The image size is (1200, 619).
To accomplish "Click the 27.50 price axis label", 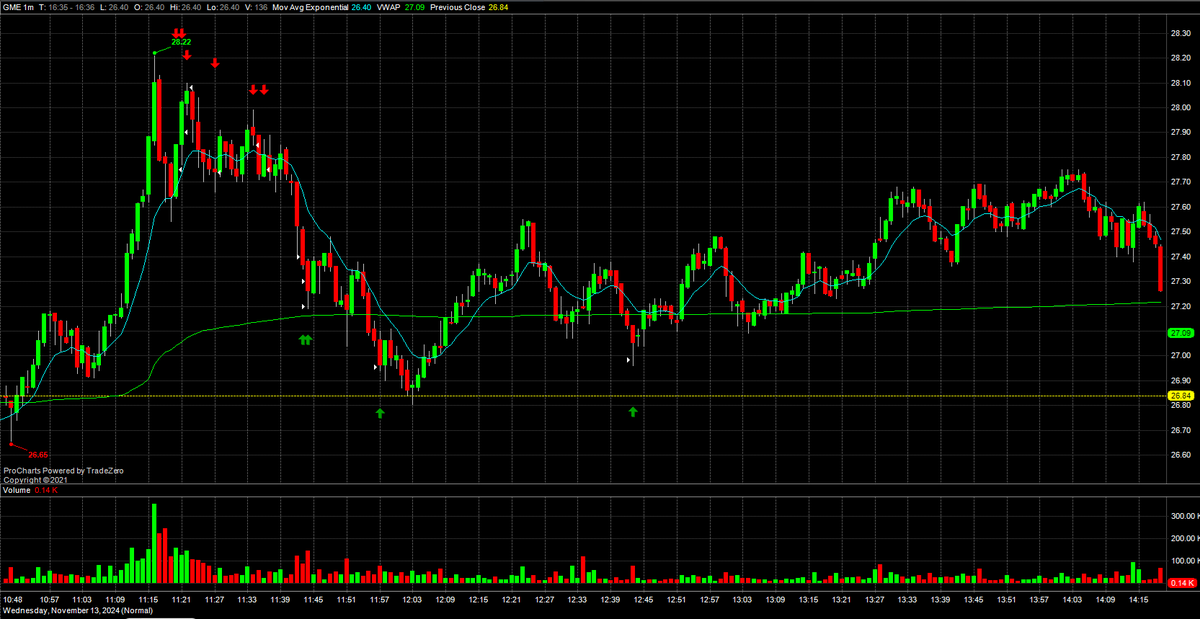I will [1180, 232].
